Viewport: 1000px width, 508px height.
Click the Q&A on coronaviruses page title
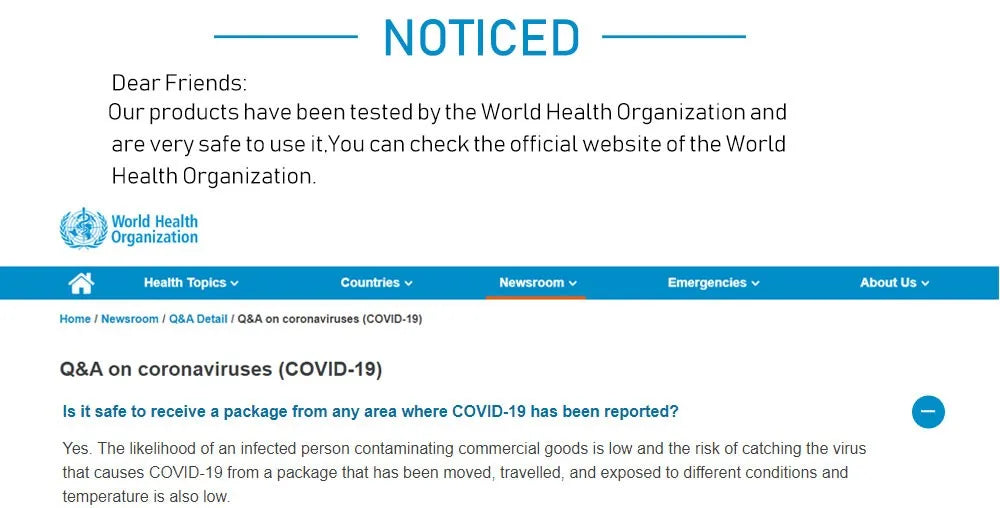point(221,370)
